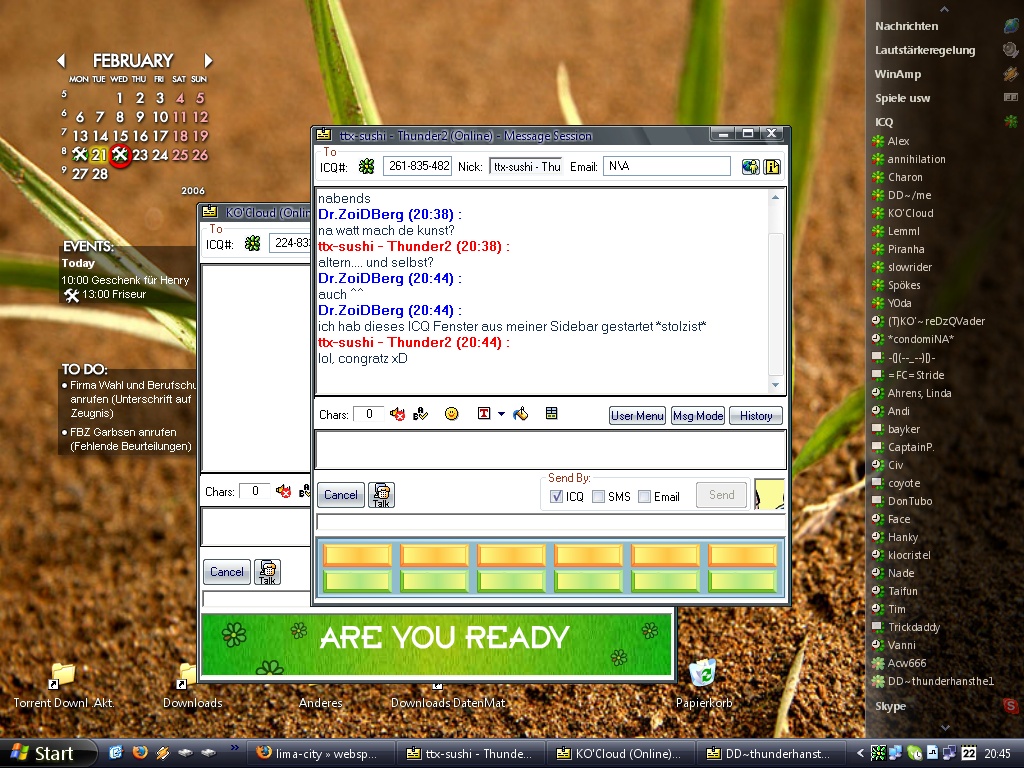Click the green table icon in message toolbar
Screen dimensions: 1024x768
click(551, 414)
